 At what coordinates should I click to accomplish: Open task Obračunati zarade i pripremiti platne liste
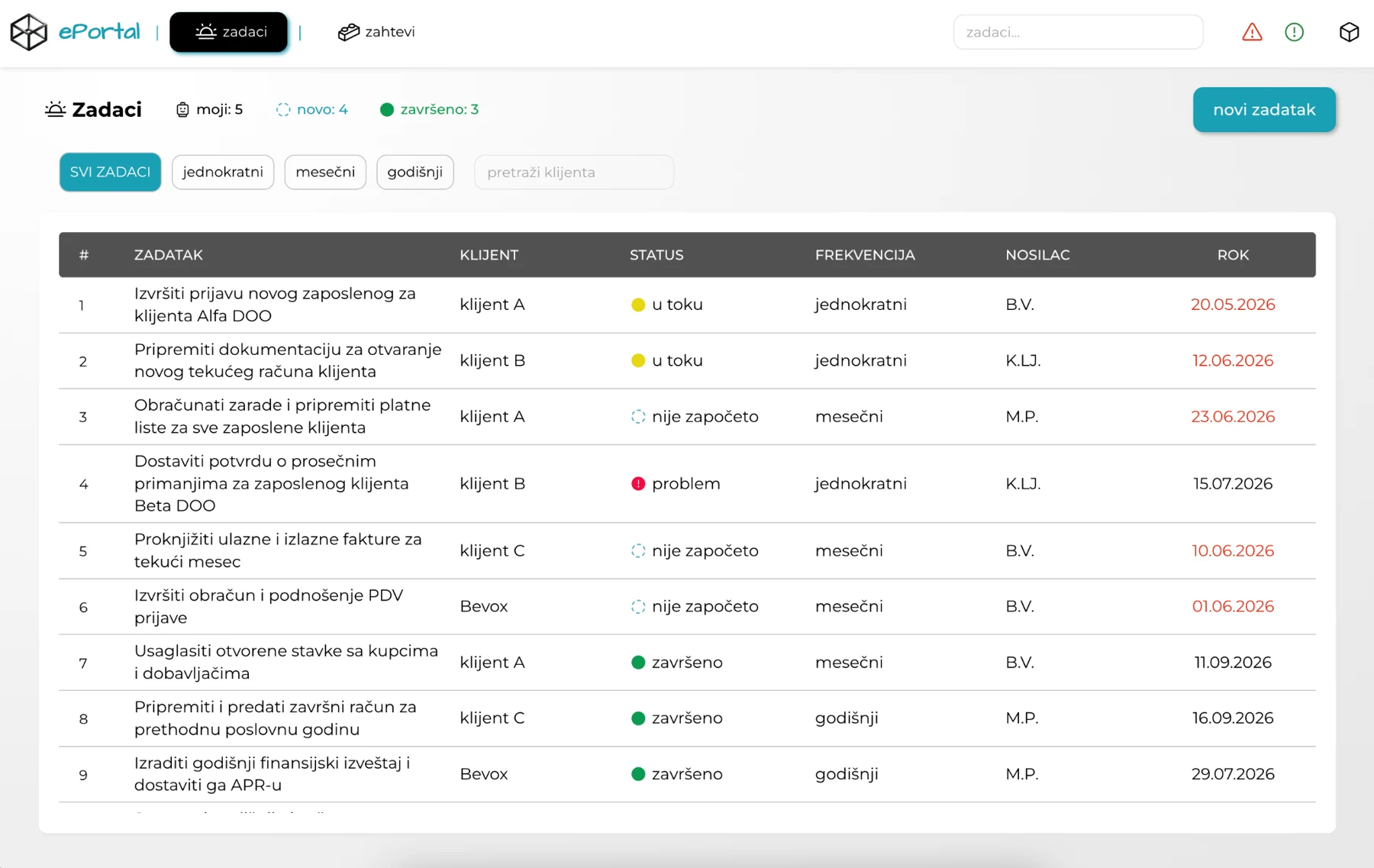[x=282, y=417]
